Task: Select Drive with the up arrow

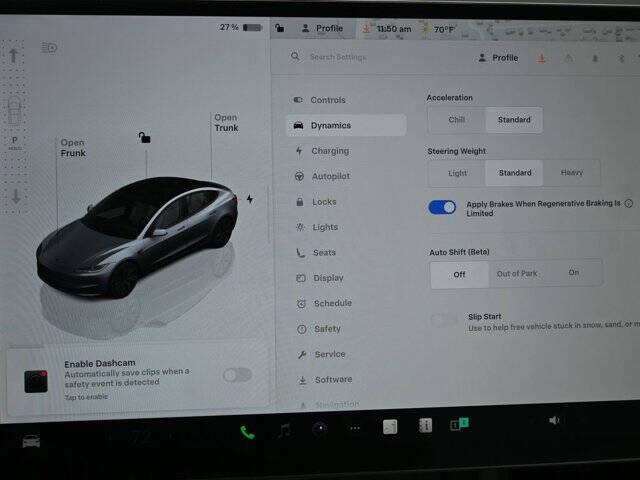Action: point(13,55)
